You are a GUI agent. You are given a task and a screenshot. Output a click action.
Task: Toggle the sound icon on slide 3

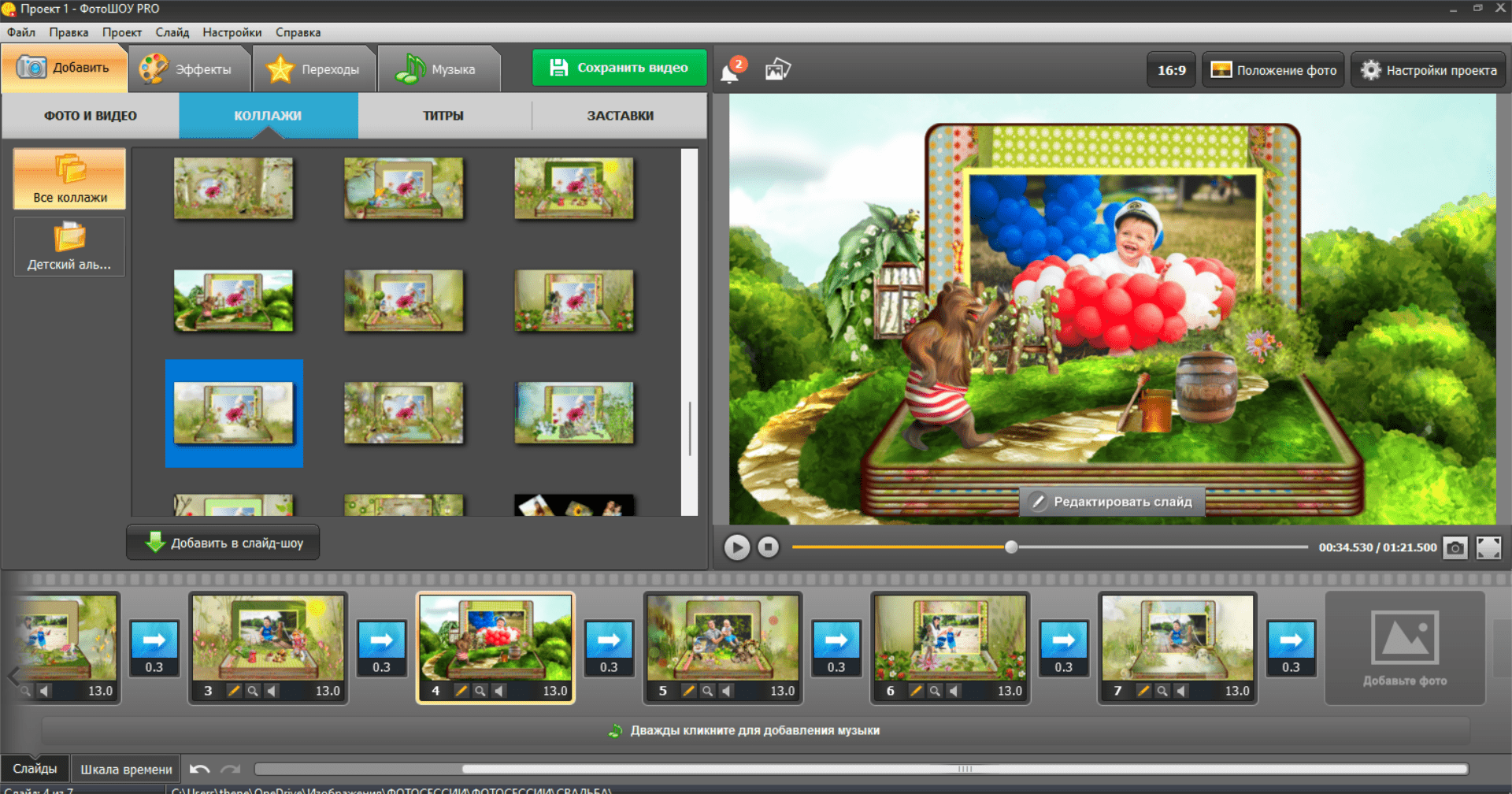pyautogui.click(x=272, y=691)
